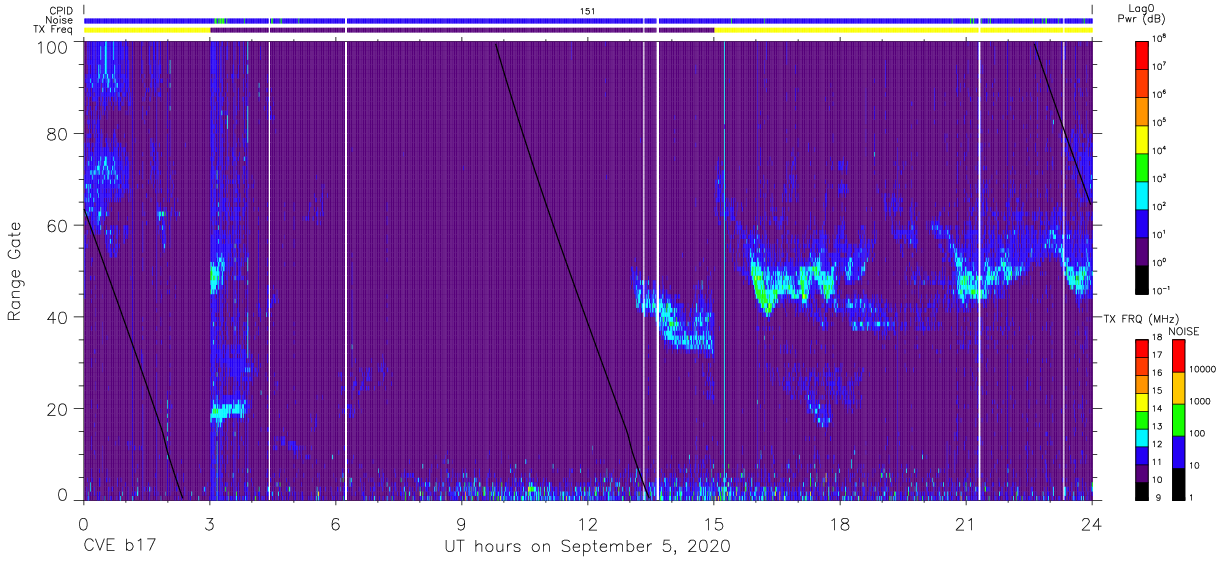The width and height of the screenshot is (1228, 567).
Task: Select the 'CVE b17' radar beam label
Action: tap(118, 547)
